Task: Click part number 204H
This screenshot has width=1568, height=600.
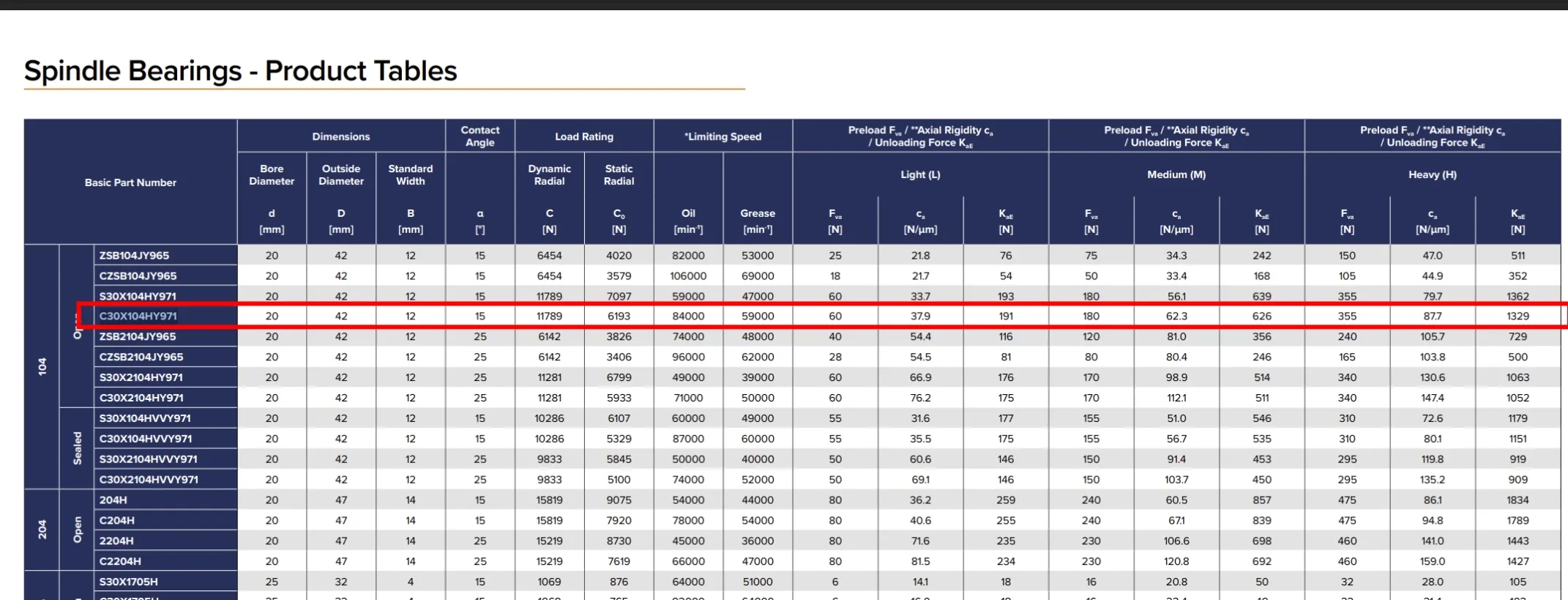Action: click(x=113, y=500)
